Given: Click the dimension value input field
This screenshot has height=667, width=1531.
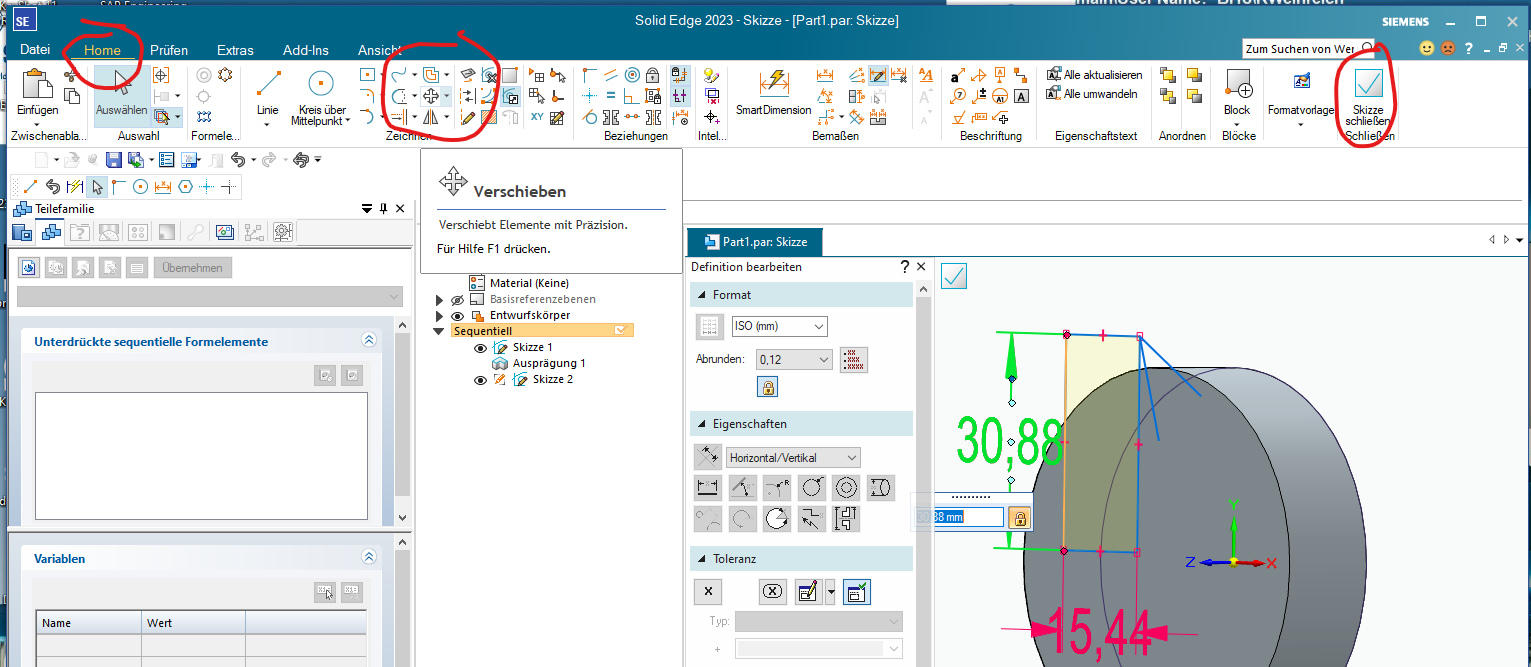Looking at the screenshot, I should pos(959,518).
